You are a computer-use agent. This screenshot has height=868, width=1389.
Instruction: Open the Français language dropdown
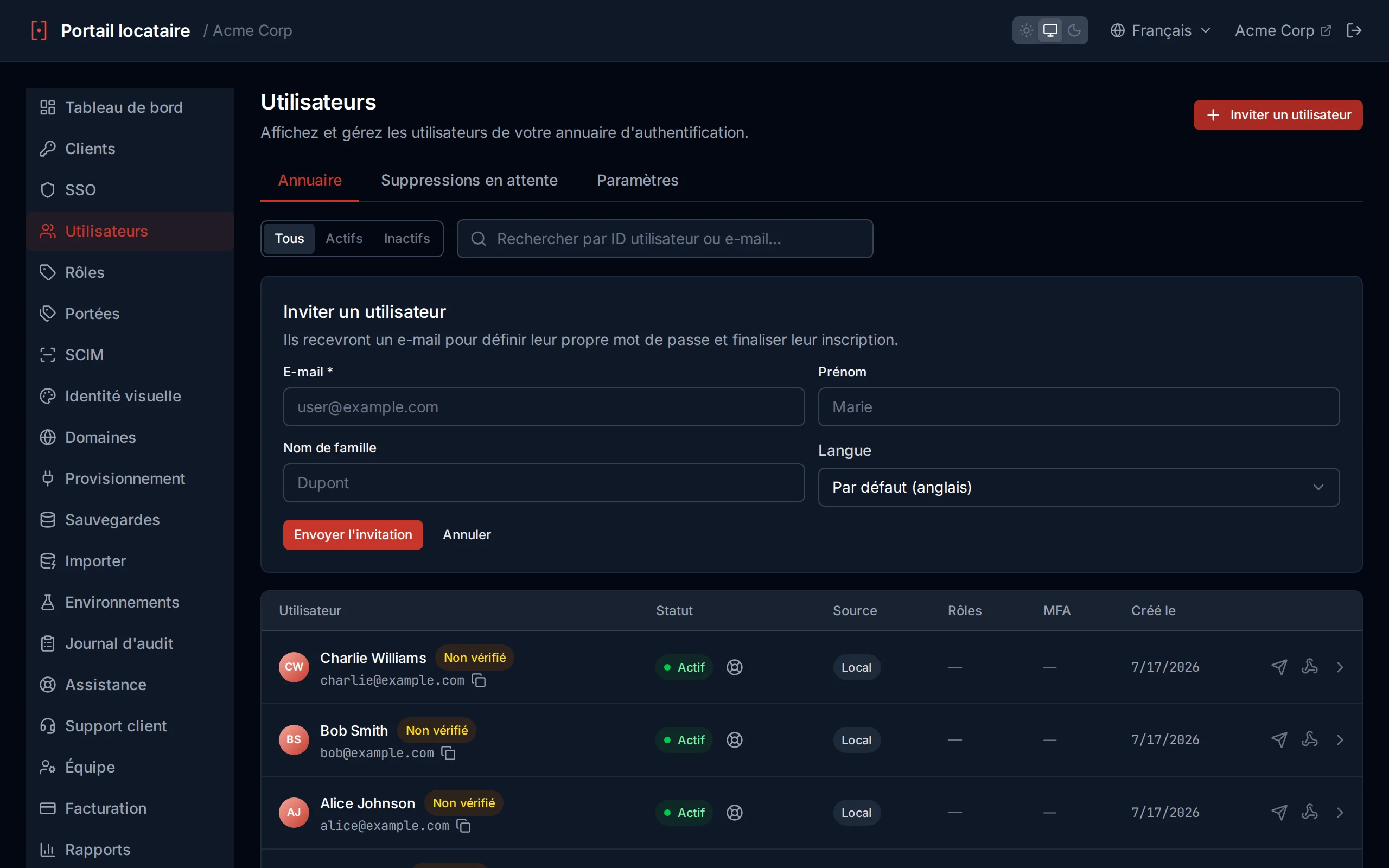click(x=1160, y=30)
